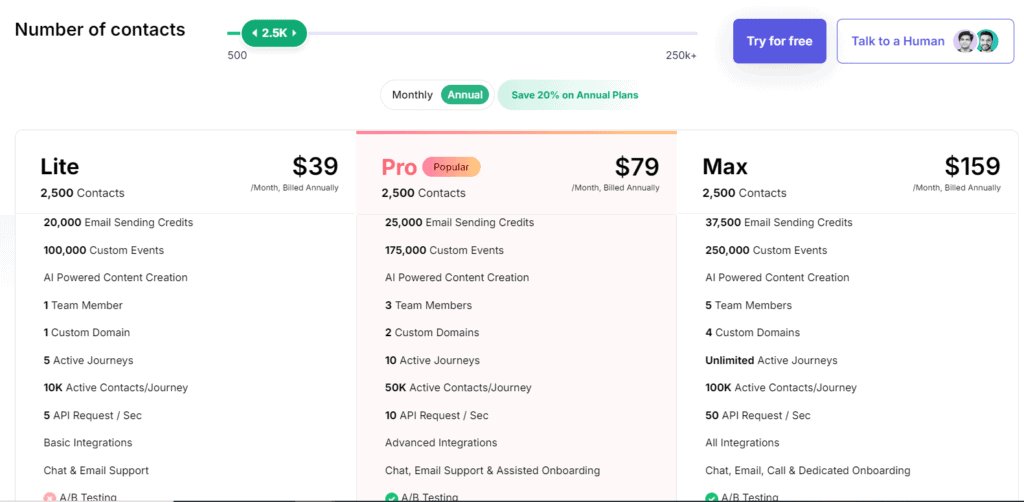Switch billing to Monthly

[412, 95]
